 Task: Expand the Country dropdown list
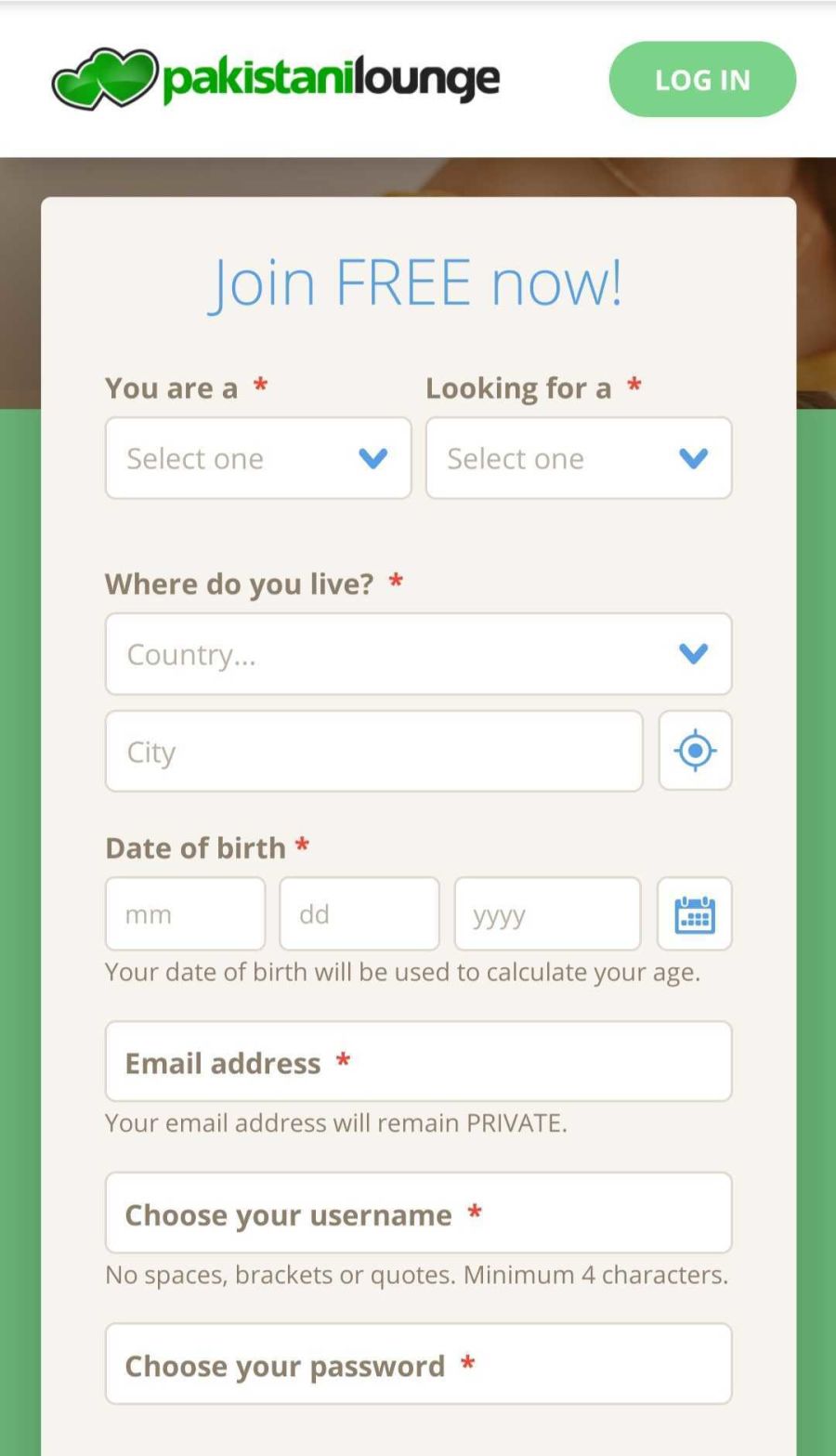coord(372,654)
